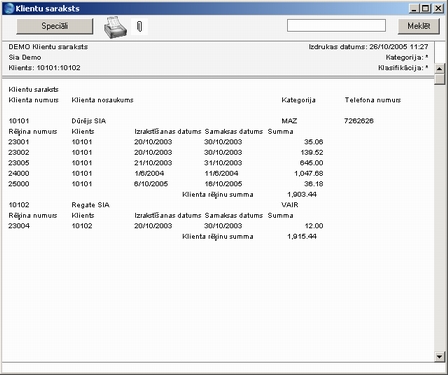This screenshot has width=448, height=375.
Task: Click the Speciāli button
Action: click(x=55, y=26)
